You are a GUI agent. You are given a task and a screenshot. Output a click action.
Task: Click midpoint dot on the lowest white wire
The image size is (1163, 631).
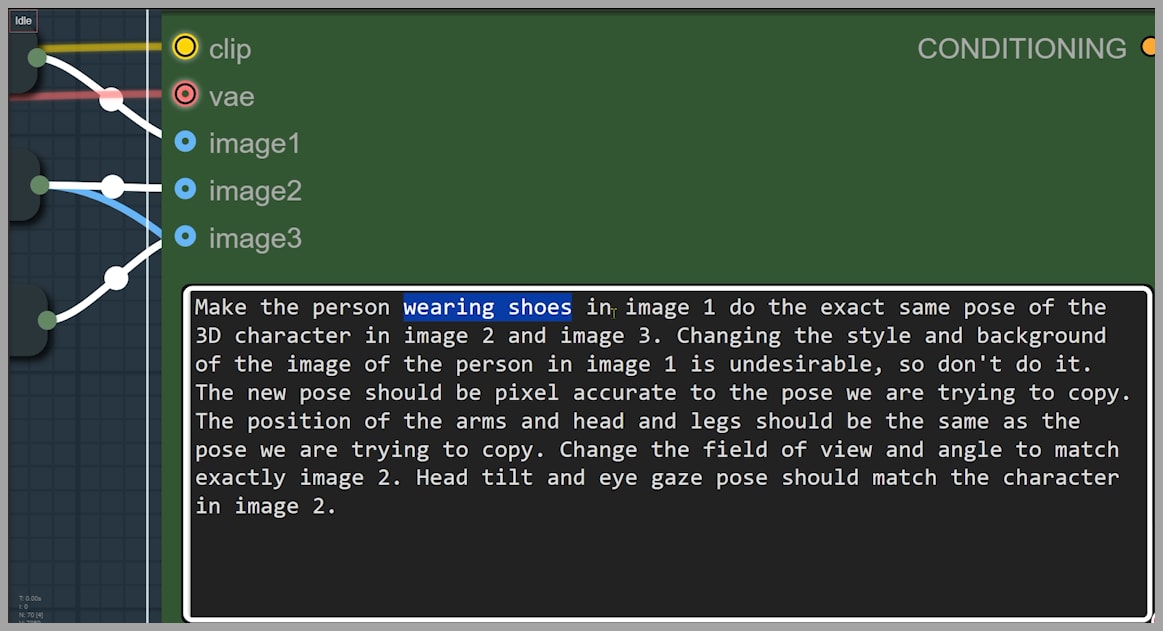116,278
